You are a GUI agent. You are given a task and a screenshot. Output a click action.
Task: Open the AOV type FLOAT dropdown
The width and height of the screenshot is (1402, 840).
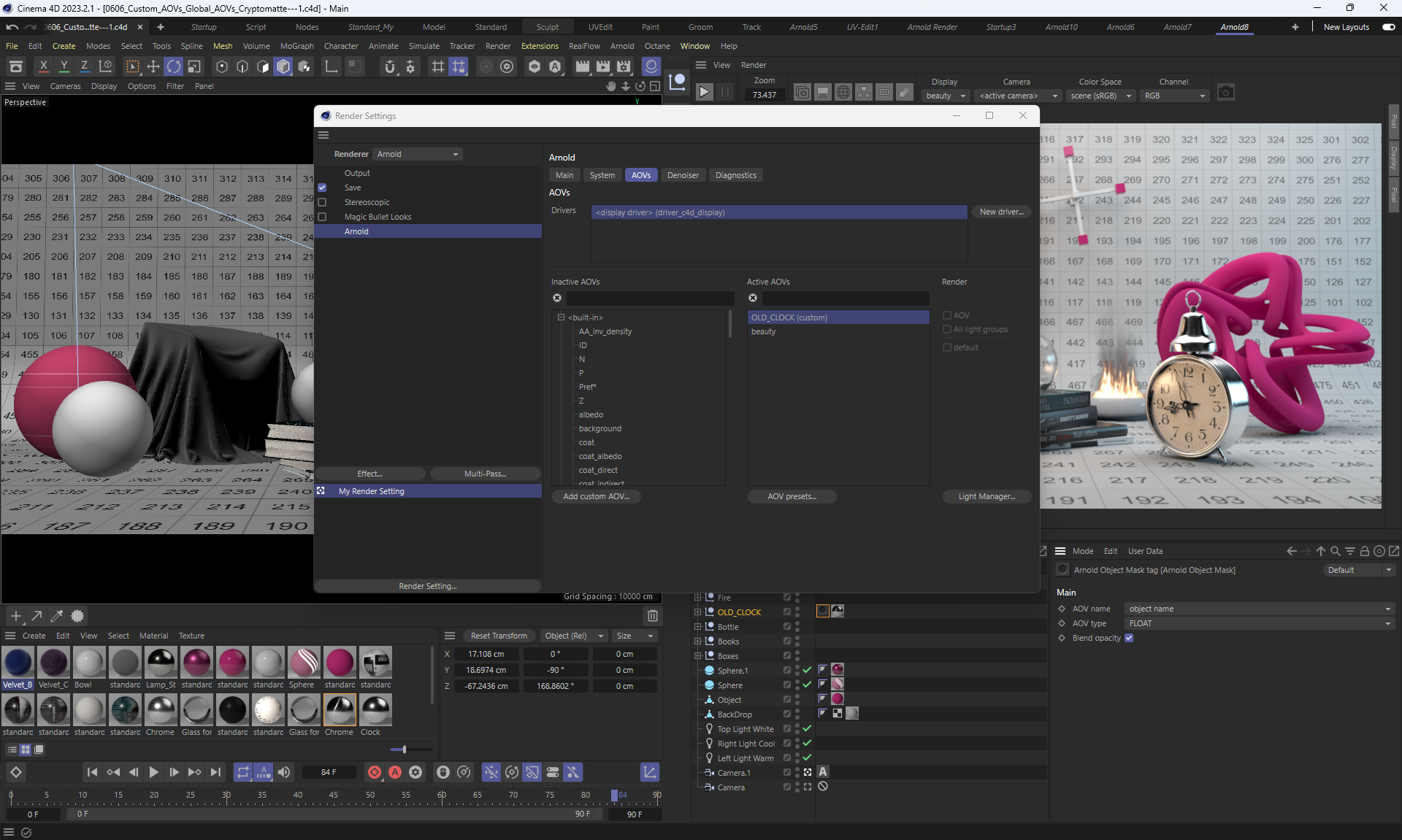1258,623
